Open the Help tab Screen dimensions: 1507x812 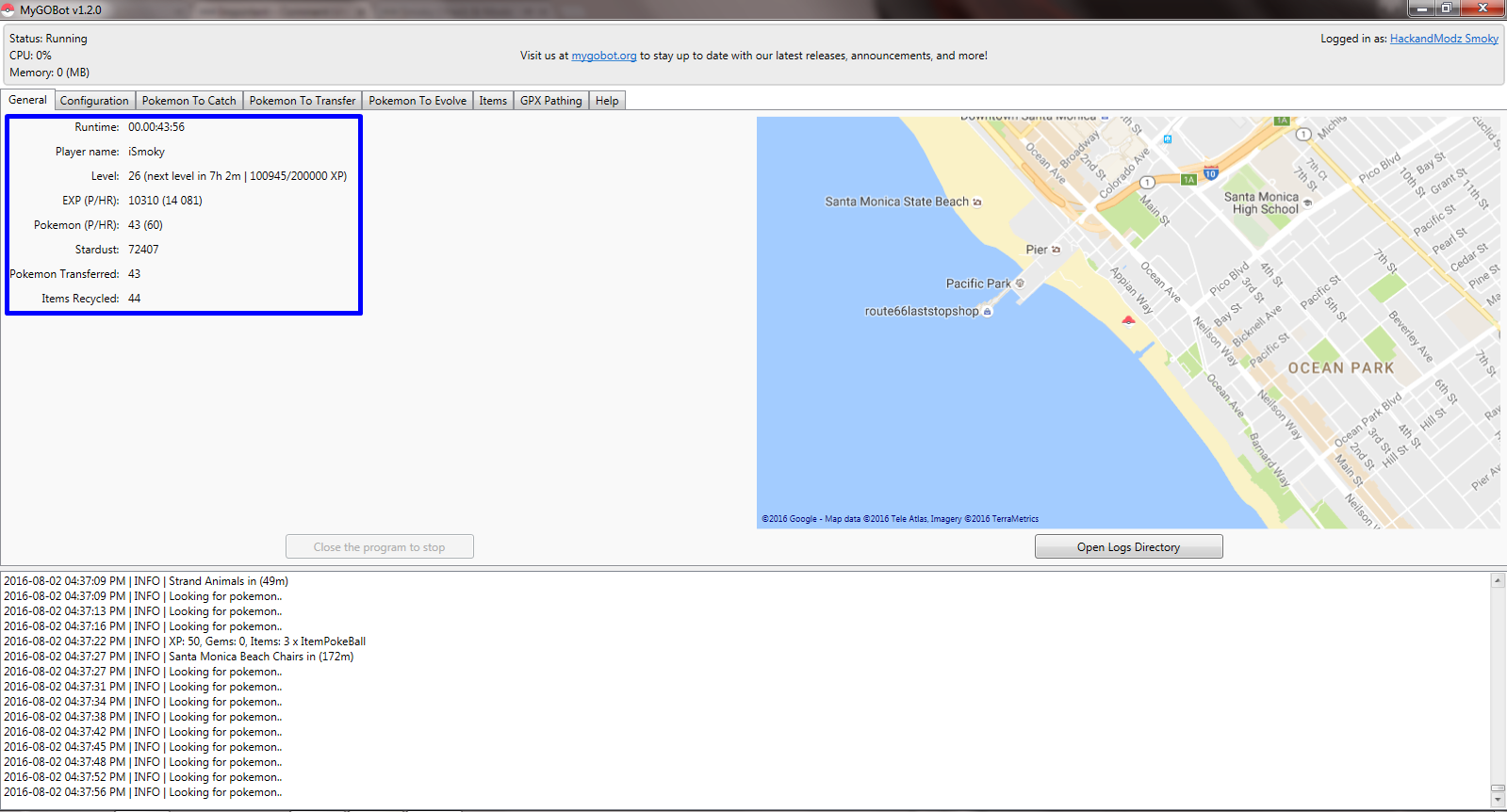pyautogui.click(x=607, y=101)
